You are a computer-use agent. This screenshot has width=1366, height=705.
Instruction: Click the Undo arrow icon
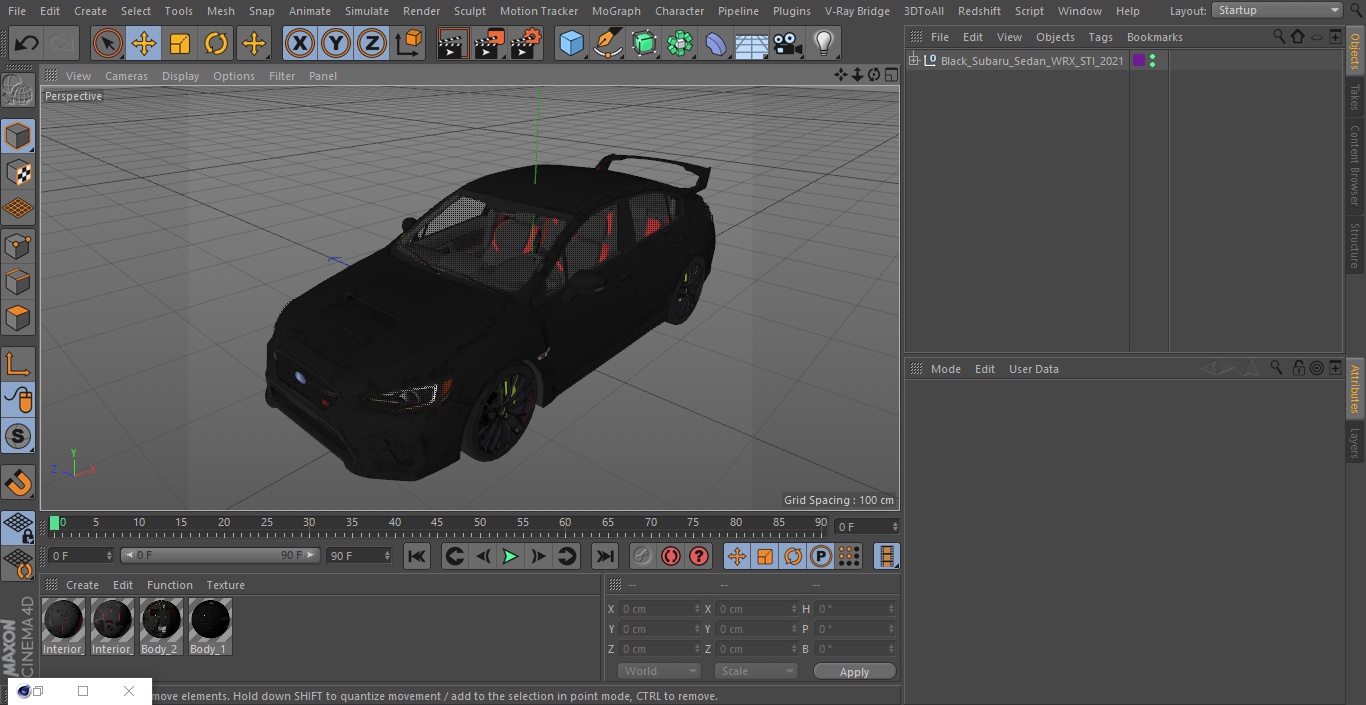[27, 43]
